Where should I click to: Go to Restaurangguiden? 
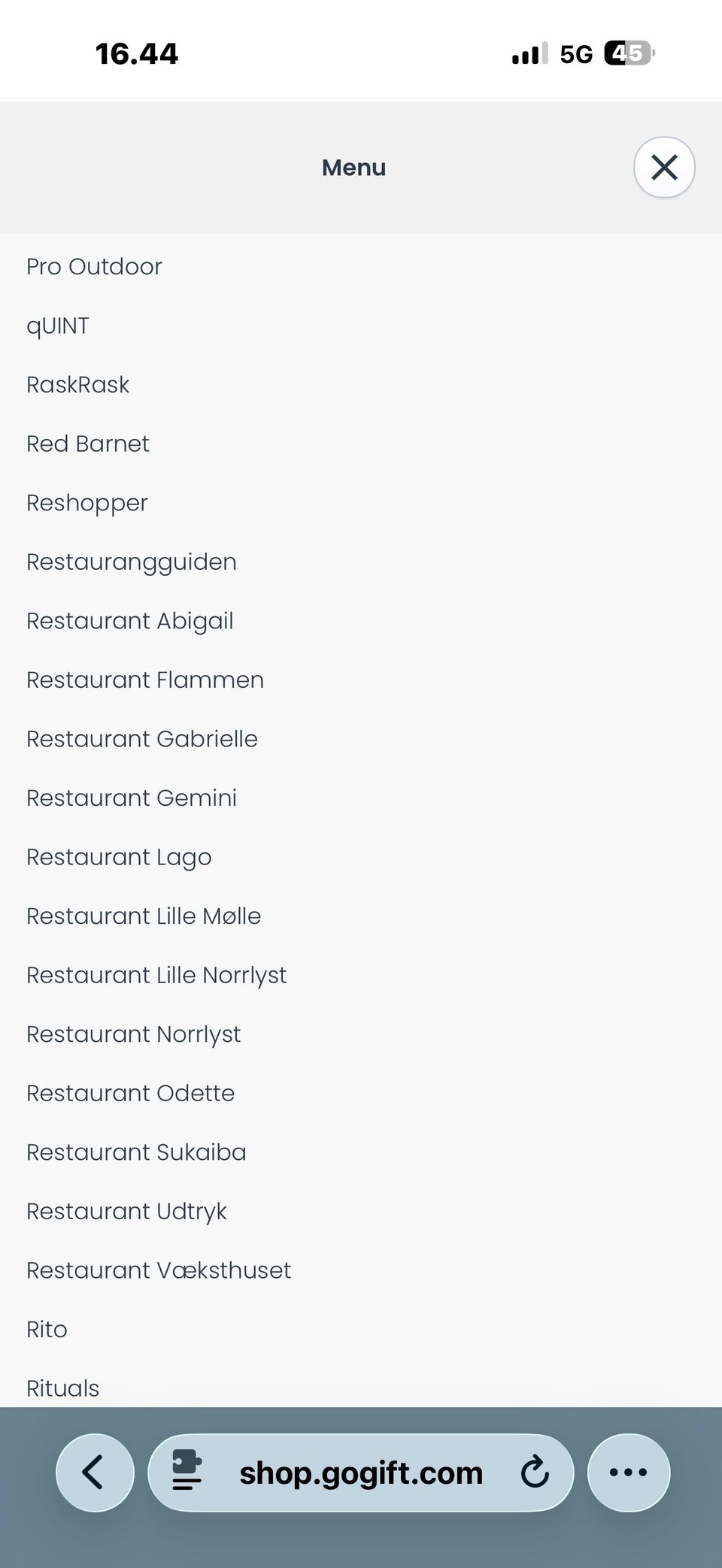pyautogui.click(x=132, y=562)
